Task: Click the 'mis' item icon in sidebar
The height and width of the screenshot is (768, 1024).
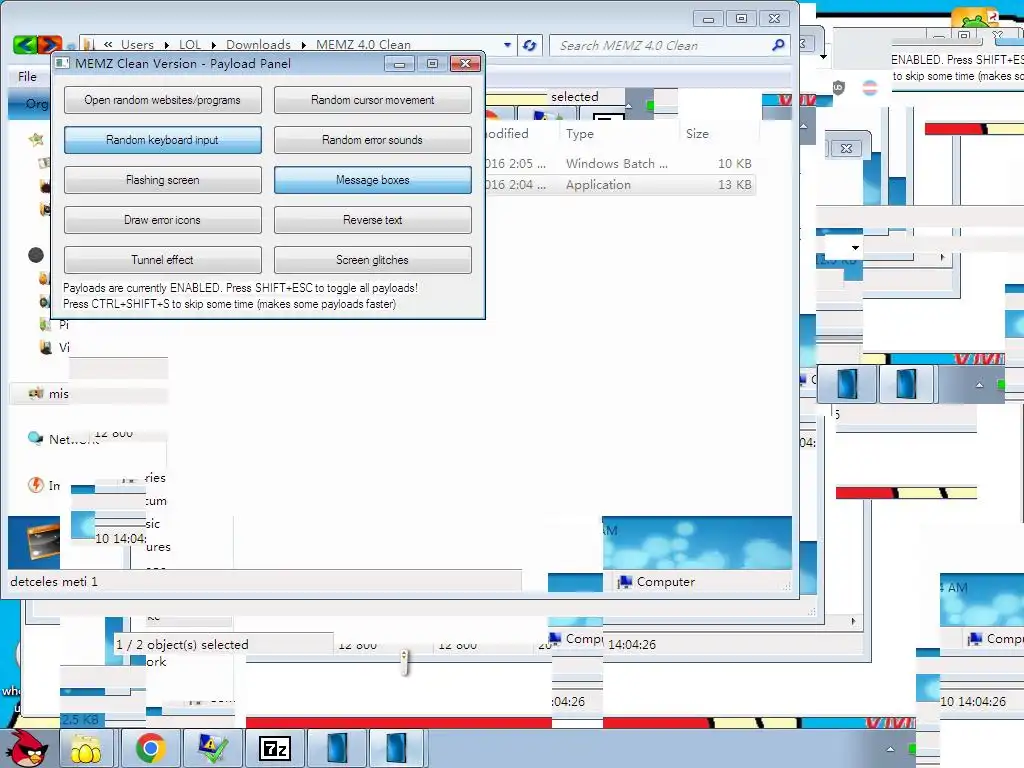Action: tap(36, 393)
